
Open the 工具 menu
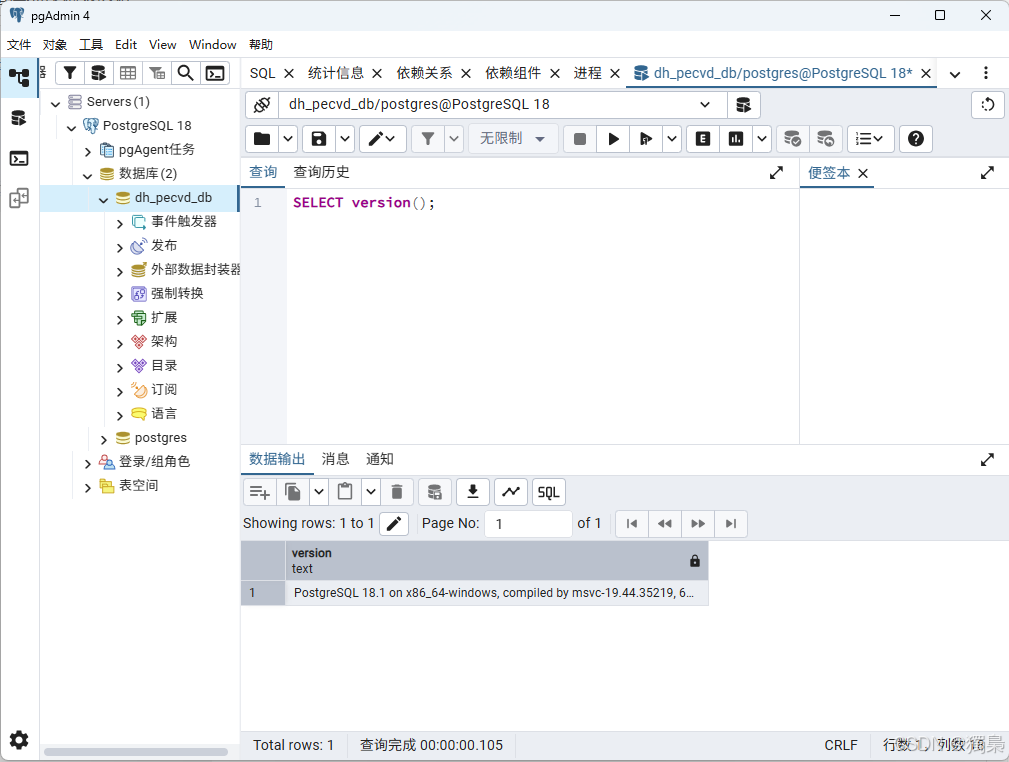91,44
